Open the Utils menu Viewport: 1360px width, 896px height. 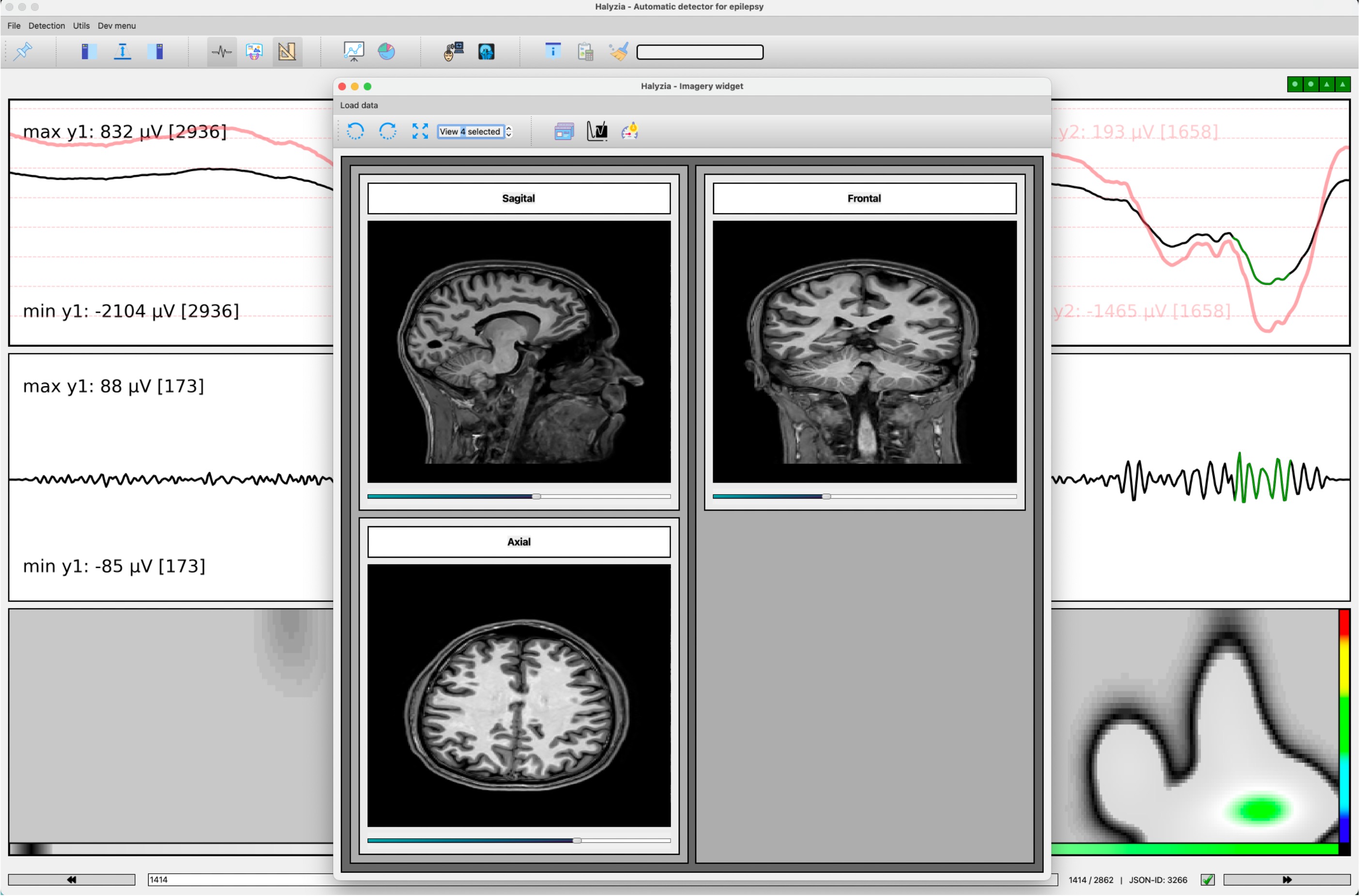(x=81, y=26)
